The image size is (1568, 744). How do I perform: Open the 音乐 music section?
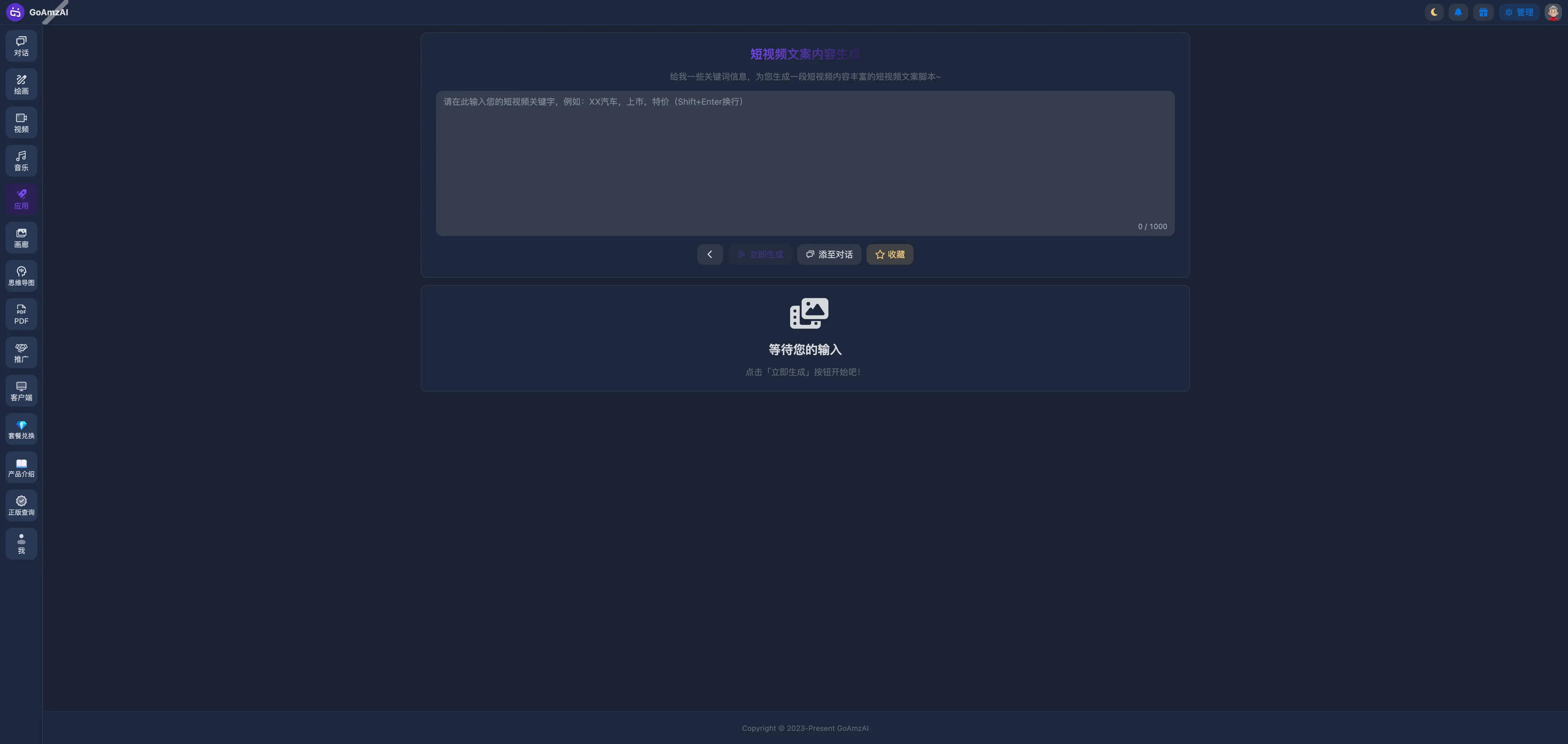[21, 161]
